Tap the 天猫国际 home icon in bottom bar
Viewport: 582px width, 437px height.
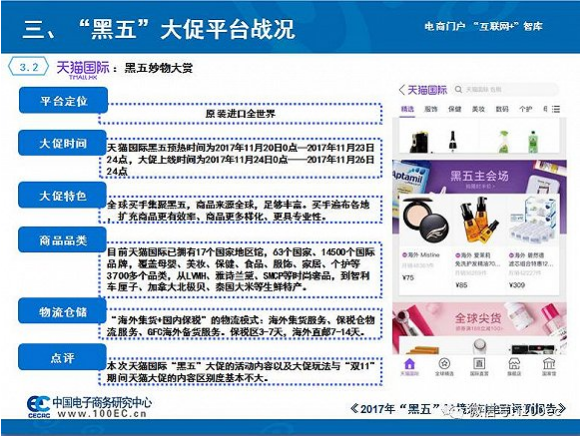coord(409,363)
